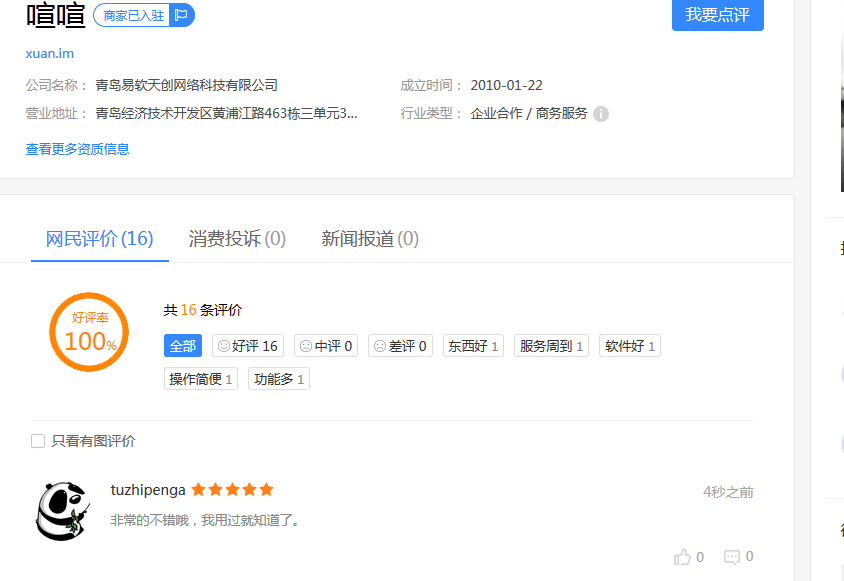Filter by 差评 0 sad face tag
The image size is (844, 581).
[400, 346]
